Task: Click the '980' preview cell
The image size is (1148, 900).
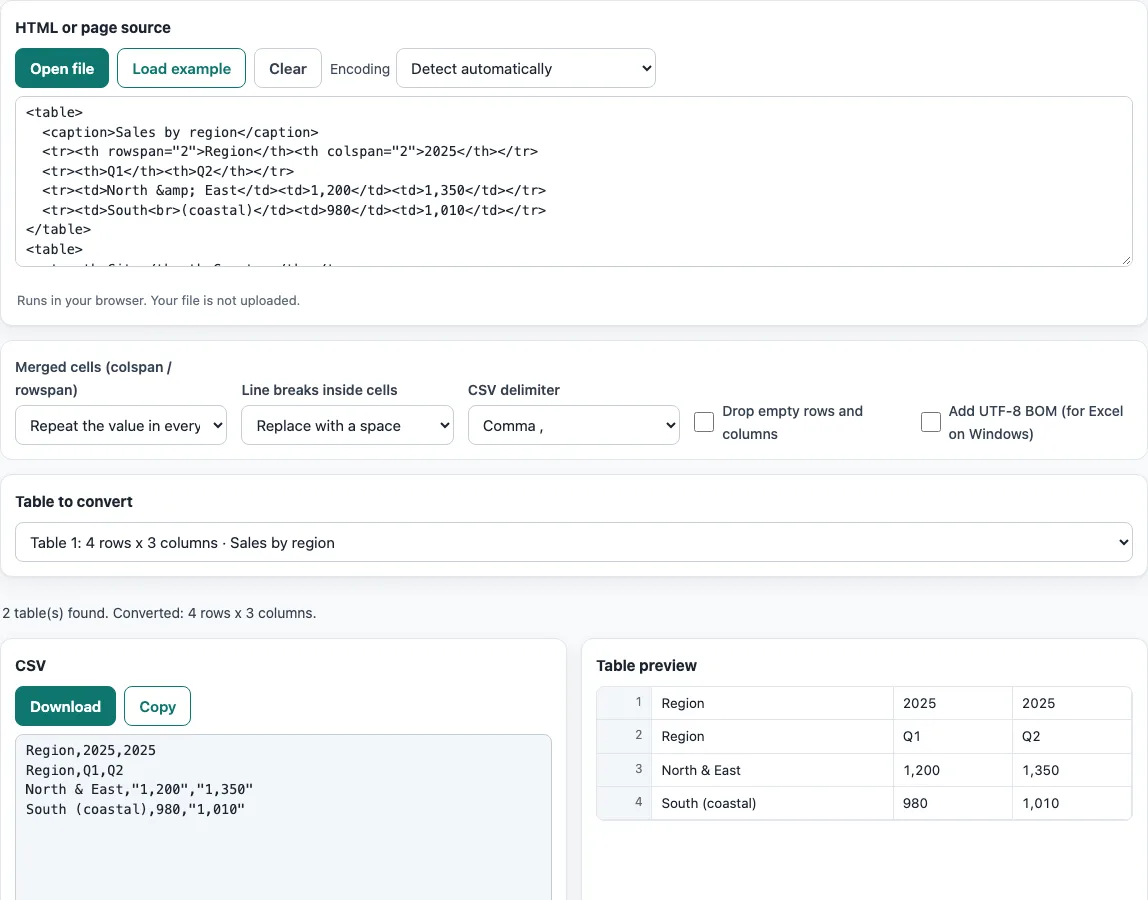Action: [x=953, y=803]
